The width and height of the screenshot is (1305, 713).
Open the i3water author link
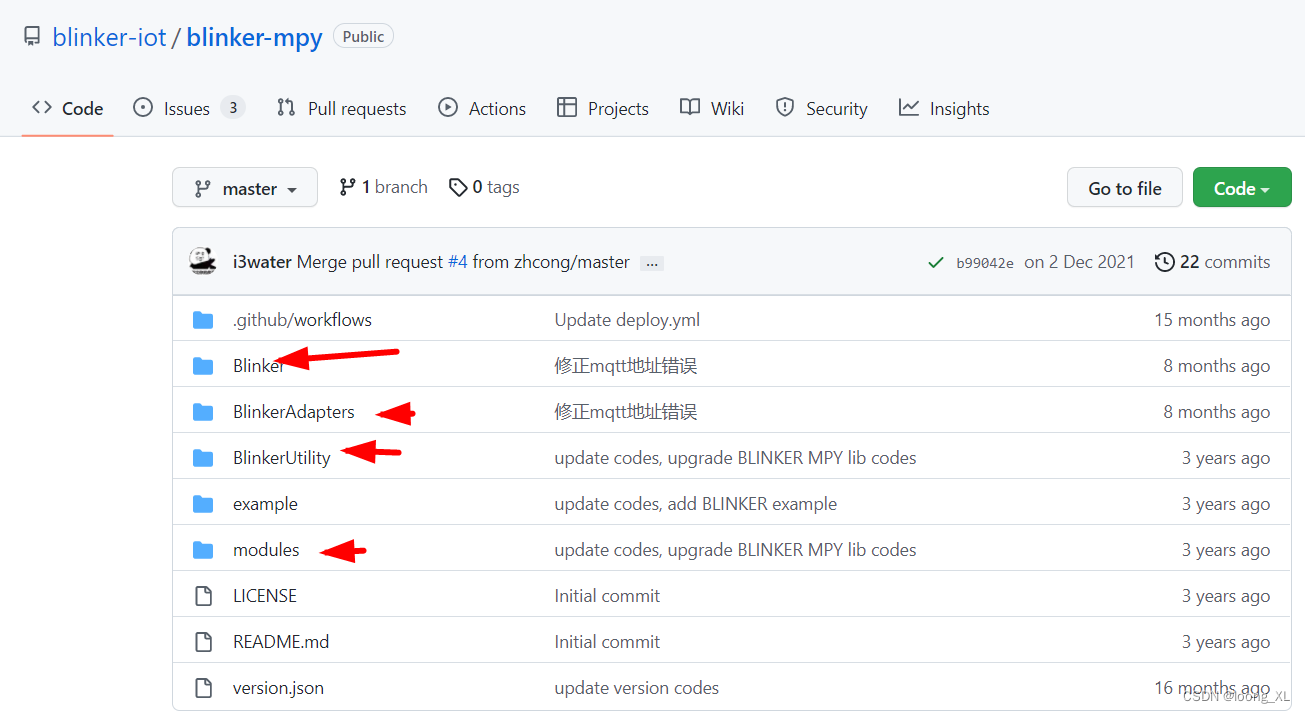coord(262,262)
